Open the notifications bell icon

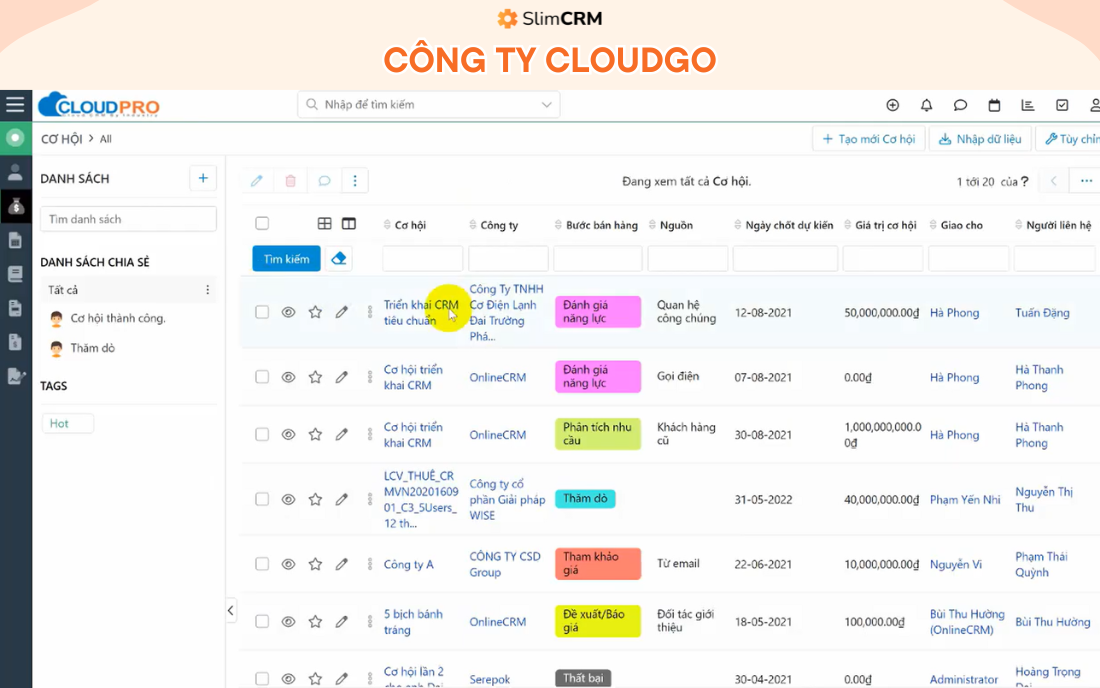[925, 104]
